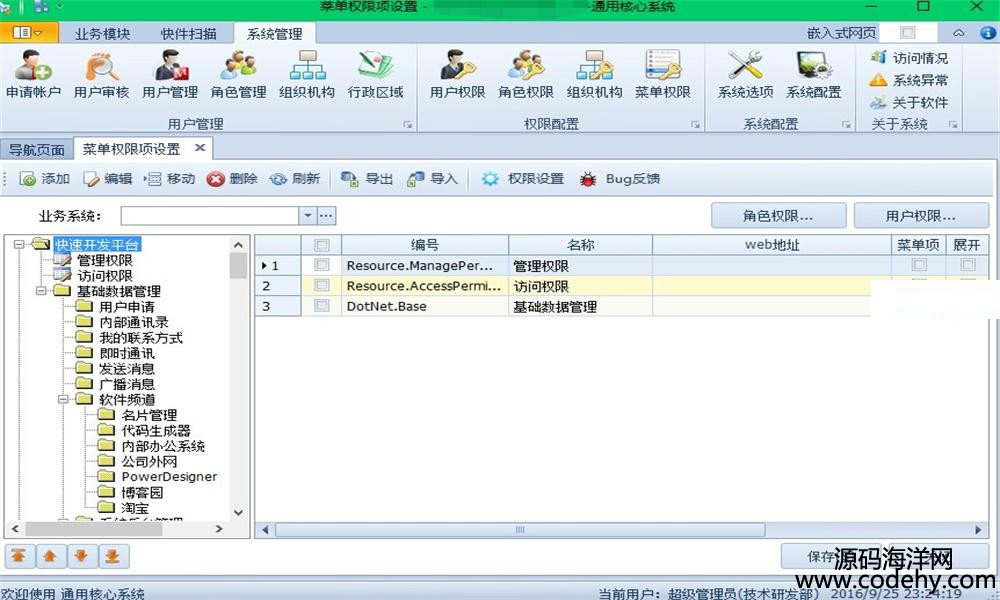Move item up one arrow button
Viewport: 1000px width, 600px height.
click(x=50, y=557)
